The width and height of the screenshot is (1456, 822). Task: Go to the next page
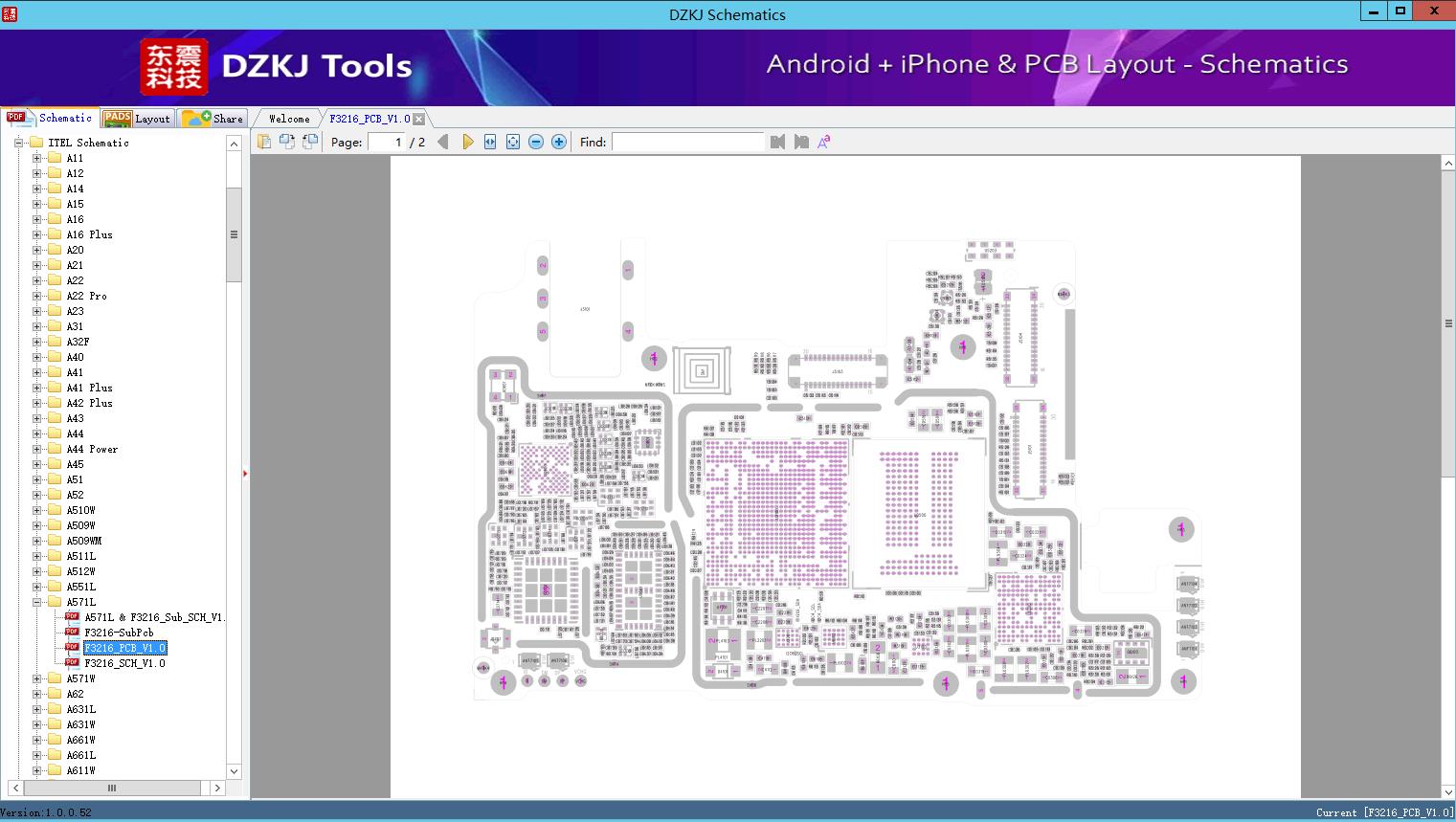coord(467,142)
